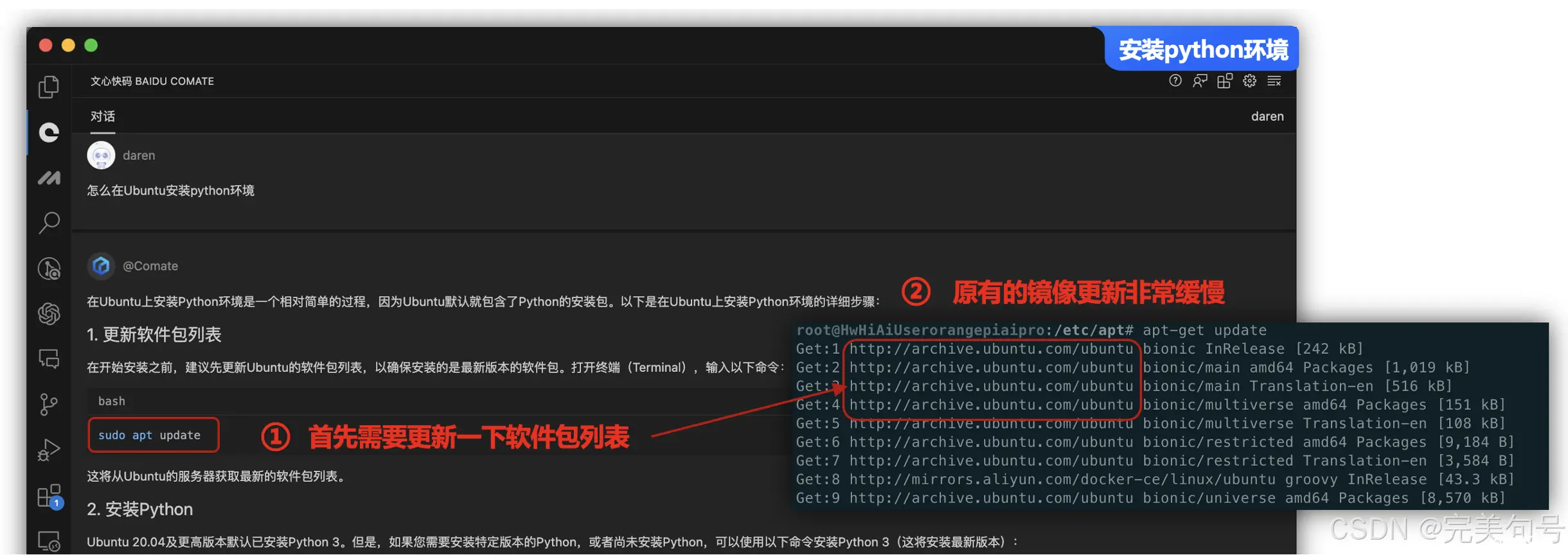This screenshot has width=1568, height=555.
Task: Switch to the 对话 tab
Action: (x=103, y=116)
